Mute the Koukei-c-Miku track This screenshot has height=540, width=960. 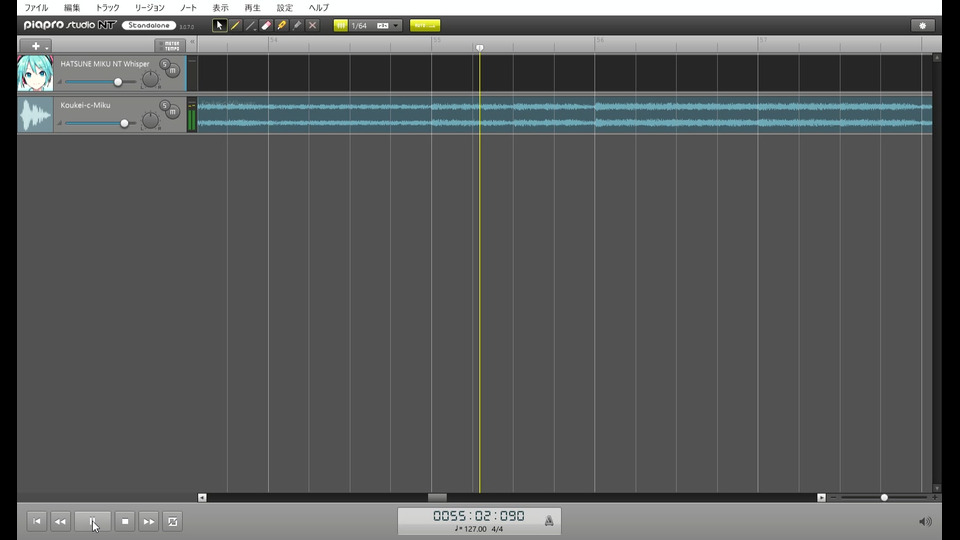[173, 112]
